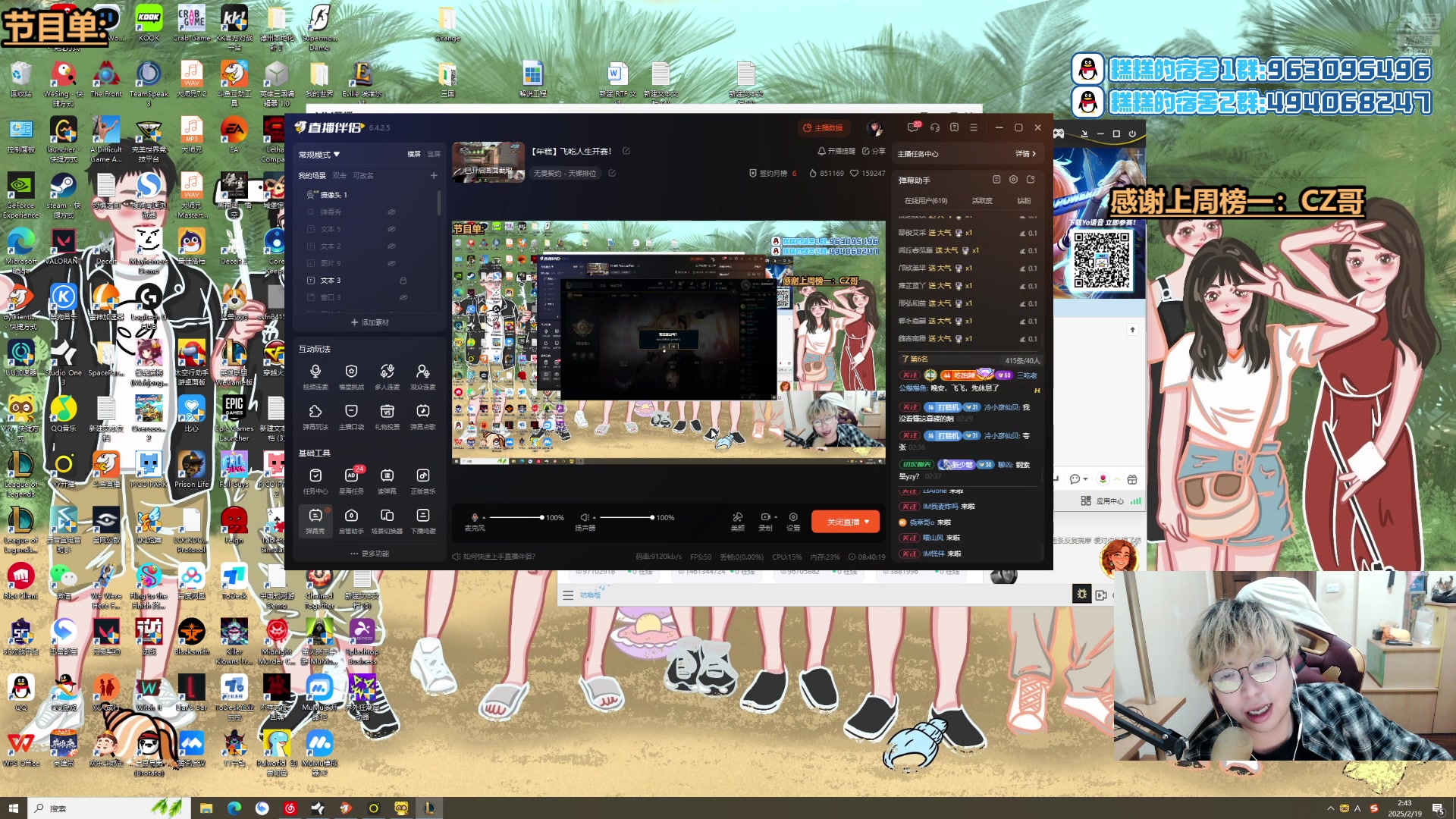The height and width of the screenshot is (819, 1456).
Task: Open 弹幕玩法 danmaku games
Action: [315, 416]
